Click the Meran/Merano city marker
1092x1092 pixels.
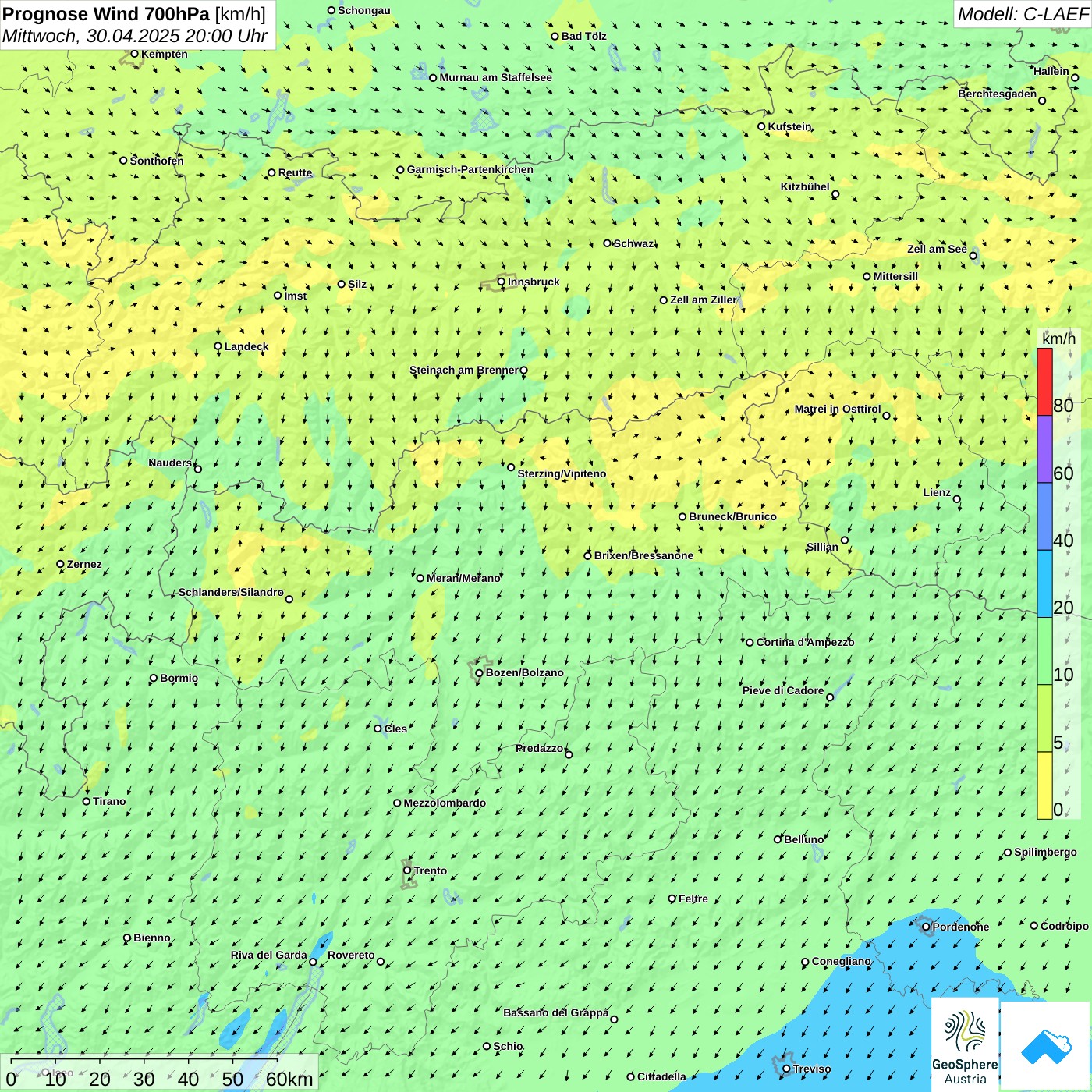(x=420, y=578)
